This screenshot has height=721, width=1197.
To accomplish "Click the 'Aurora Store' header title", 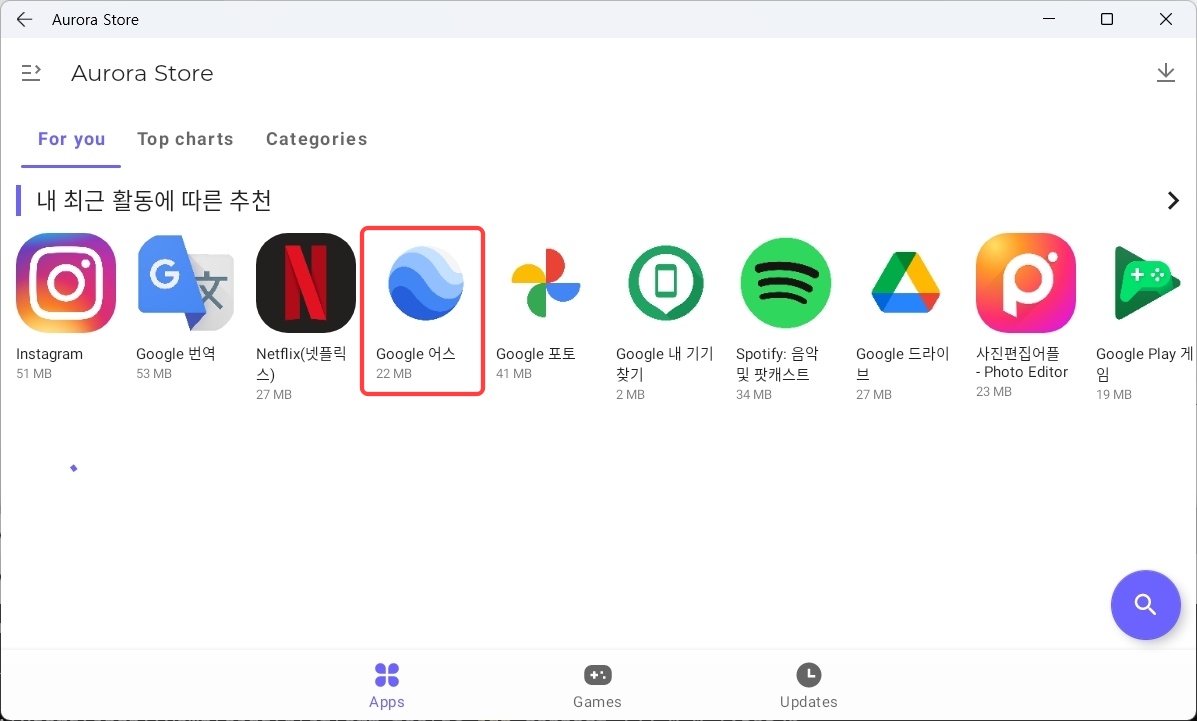I will coord(142,73).
